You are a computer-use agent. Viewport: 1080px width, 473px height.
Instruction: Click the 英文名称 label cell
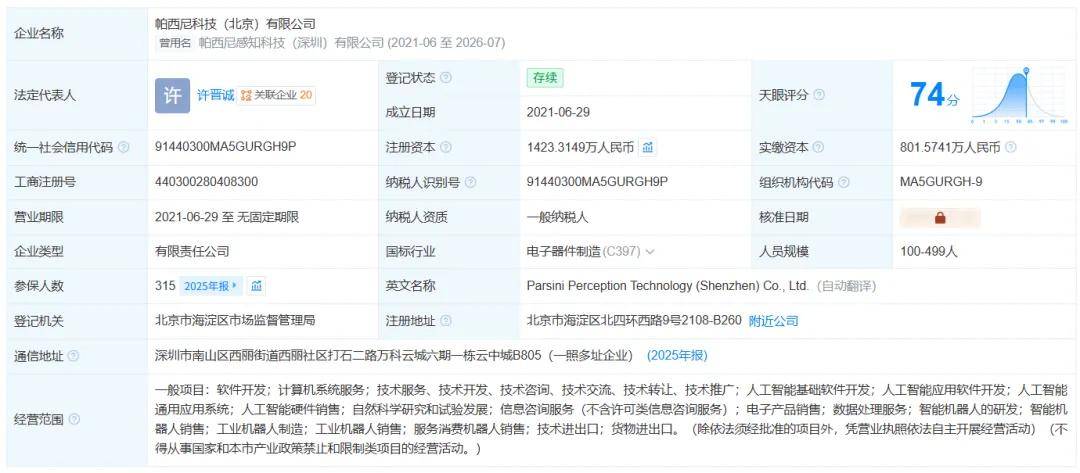pyautogui.click(x=449, y=286)
